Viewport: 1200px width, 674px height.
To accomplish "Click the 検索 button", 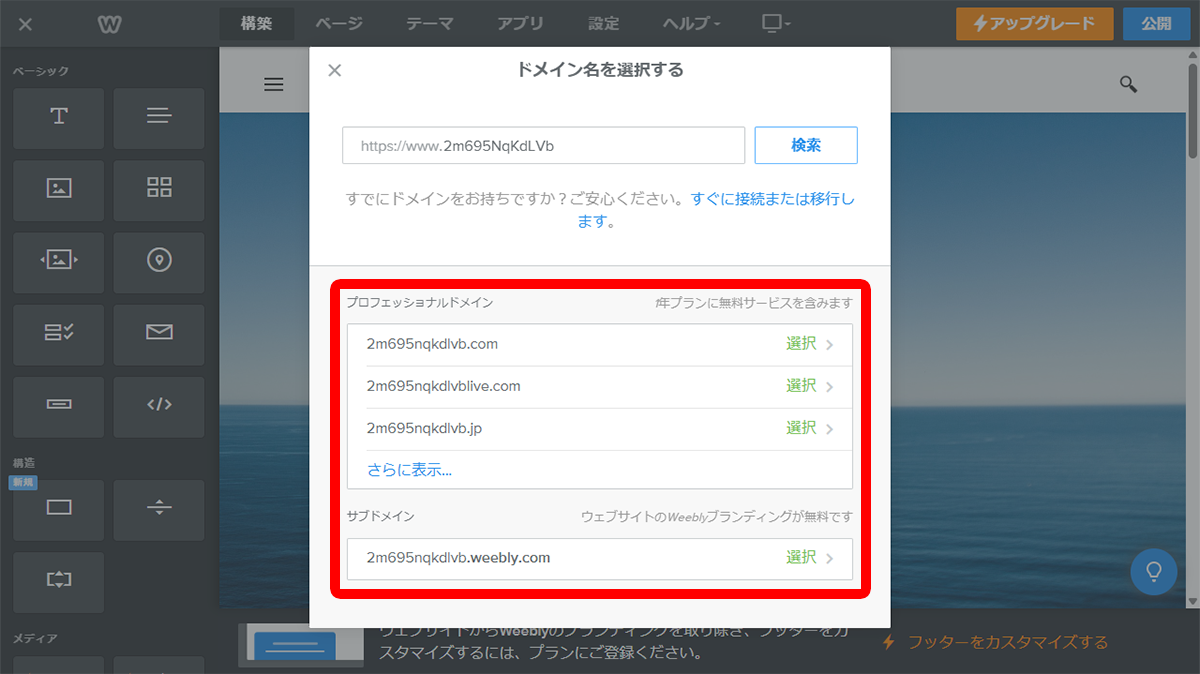I will (x=805, y=145).
